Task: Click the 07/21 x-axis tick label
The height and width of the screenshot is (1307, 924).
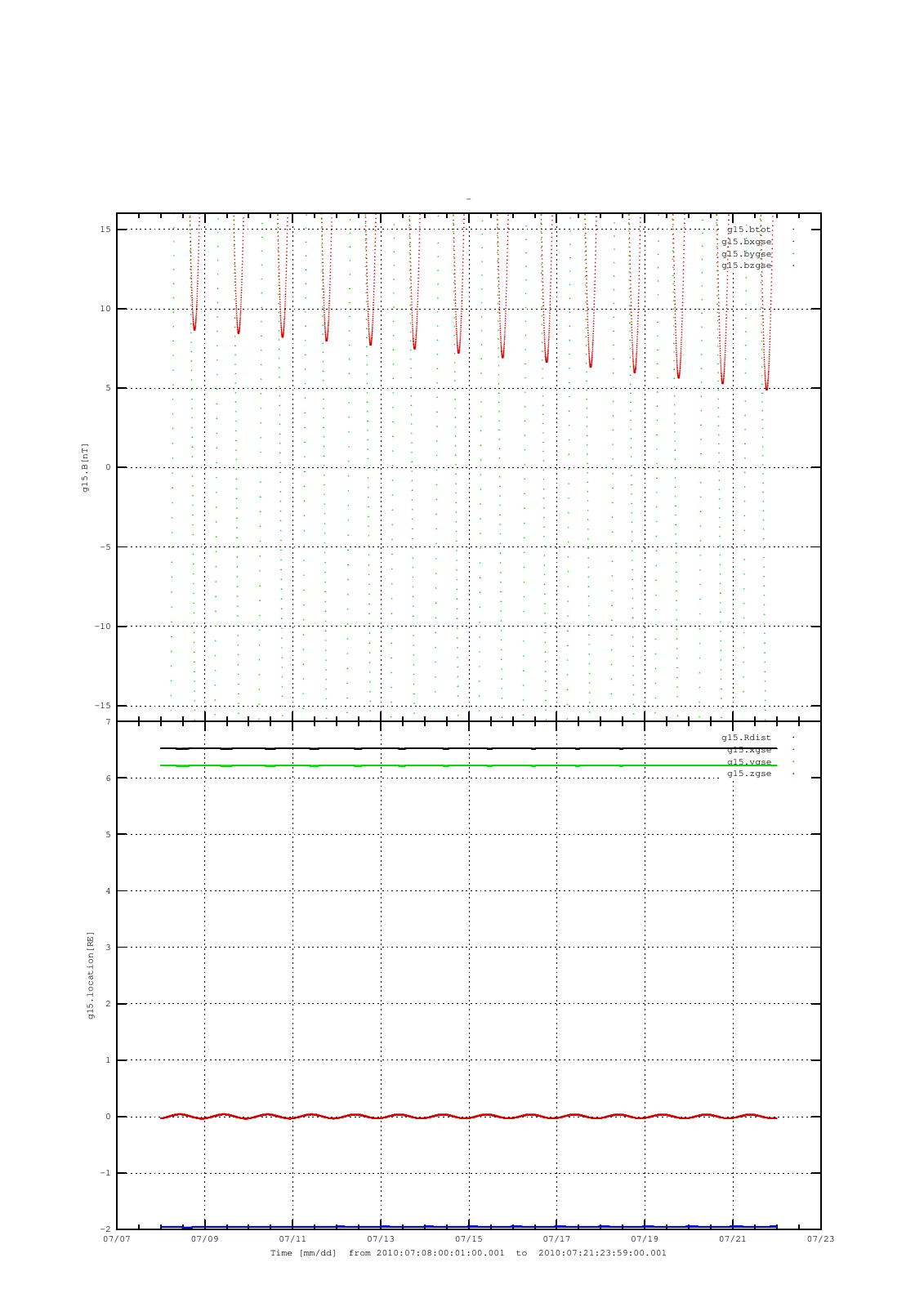Action: pos(733,1239)
